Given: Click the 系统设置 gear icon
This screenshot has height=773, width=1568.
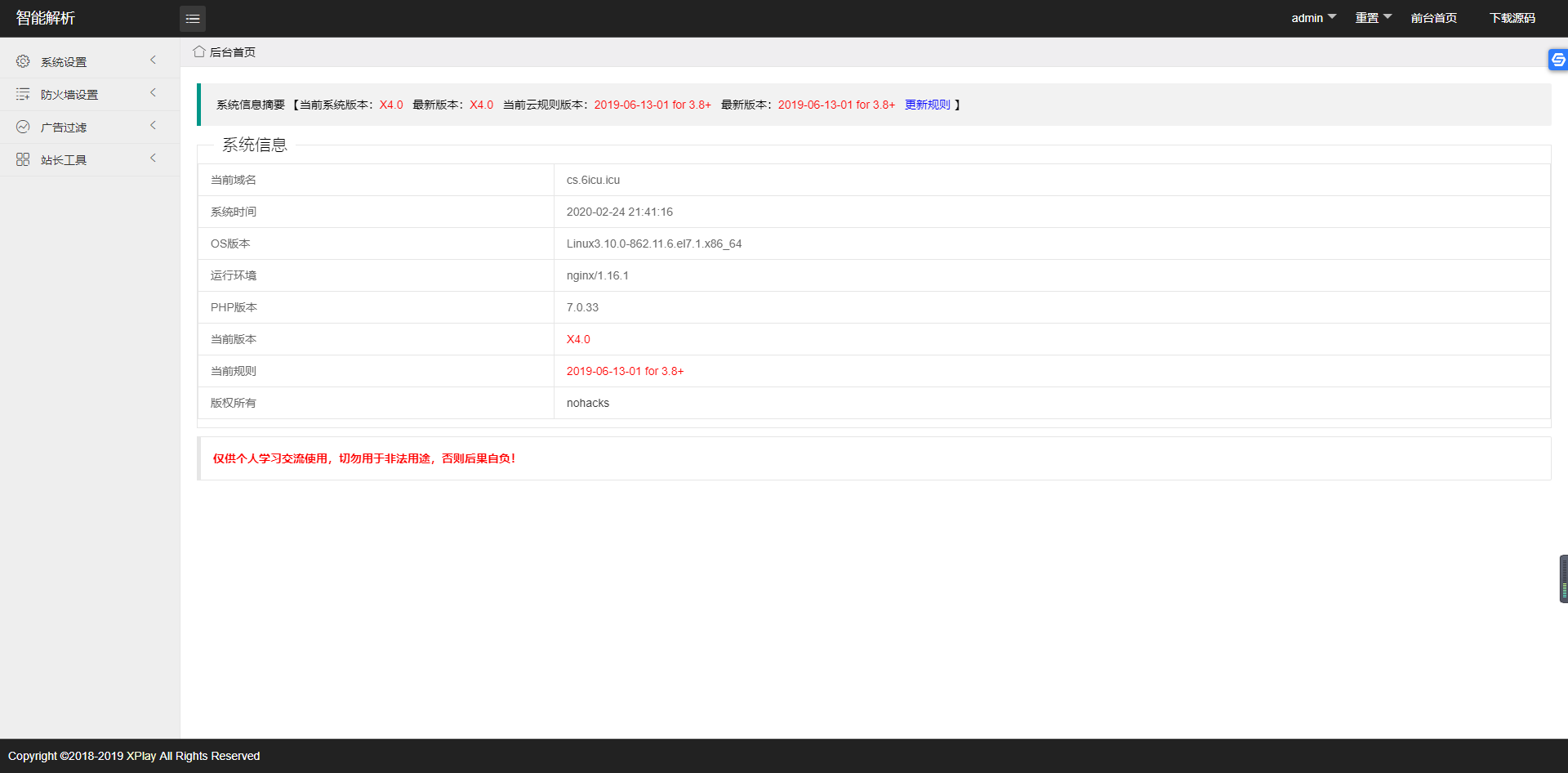Looking at the screenshot, I should pos(23,61).
